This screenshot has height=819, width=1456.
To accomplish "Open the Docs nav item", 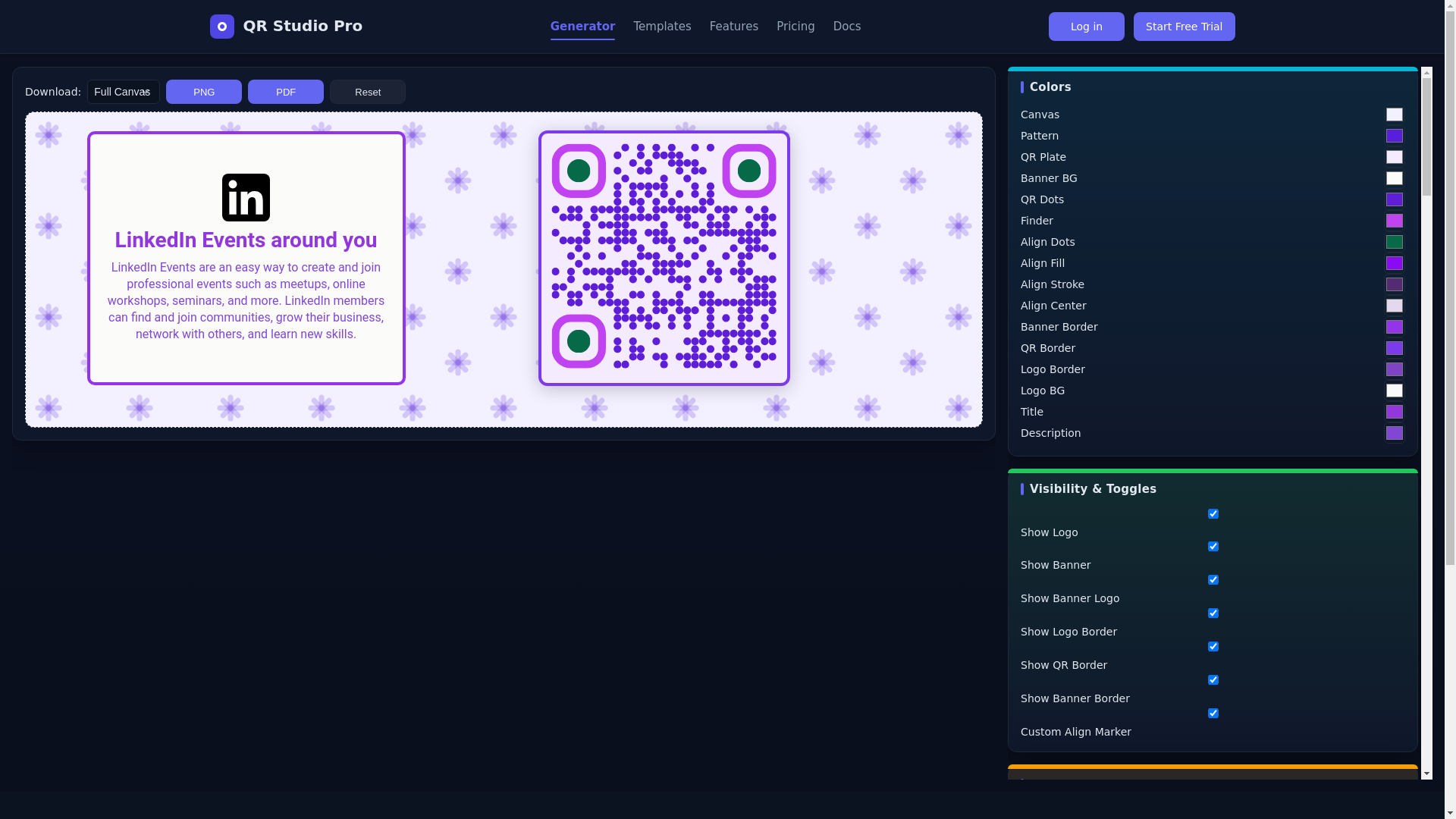I will (x=847, y=27).
